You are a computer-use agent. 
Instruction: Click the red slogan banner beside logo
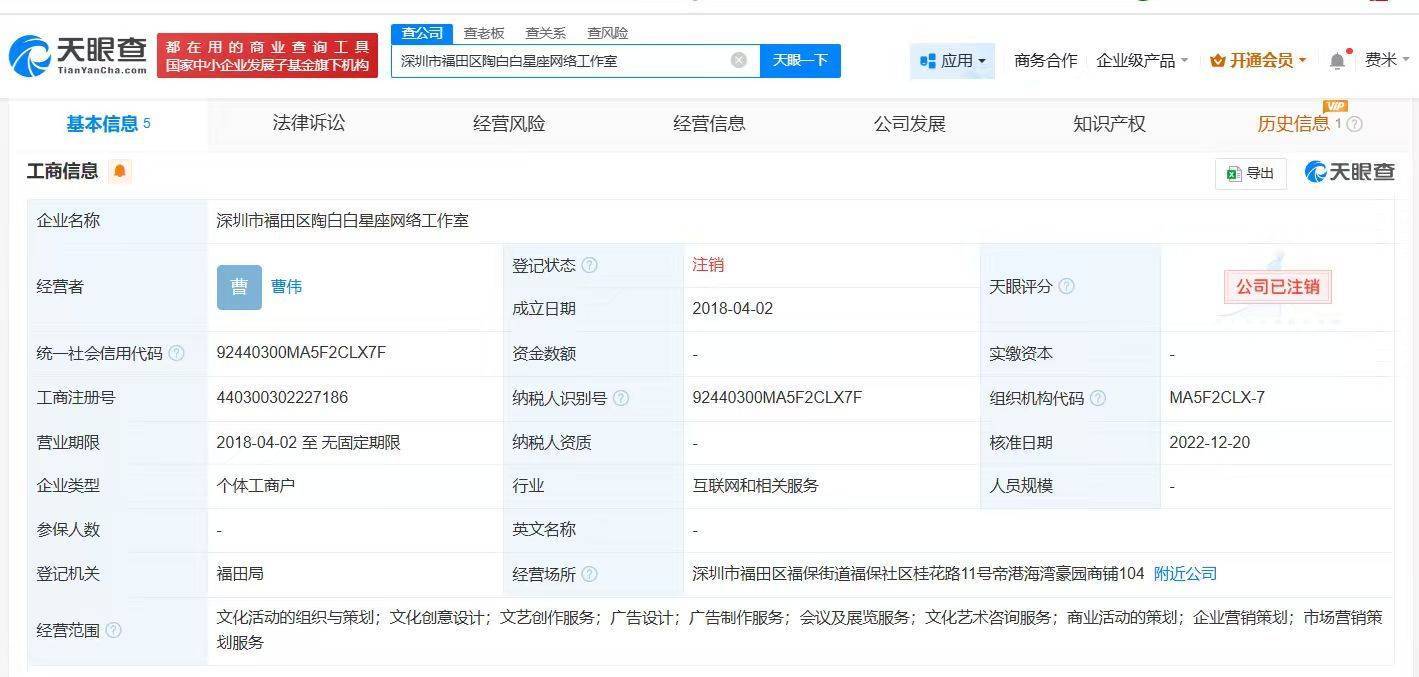[x=268, y=55]
